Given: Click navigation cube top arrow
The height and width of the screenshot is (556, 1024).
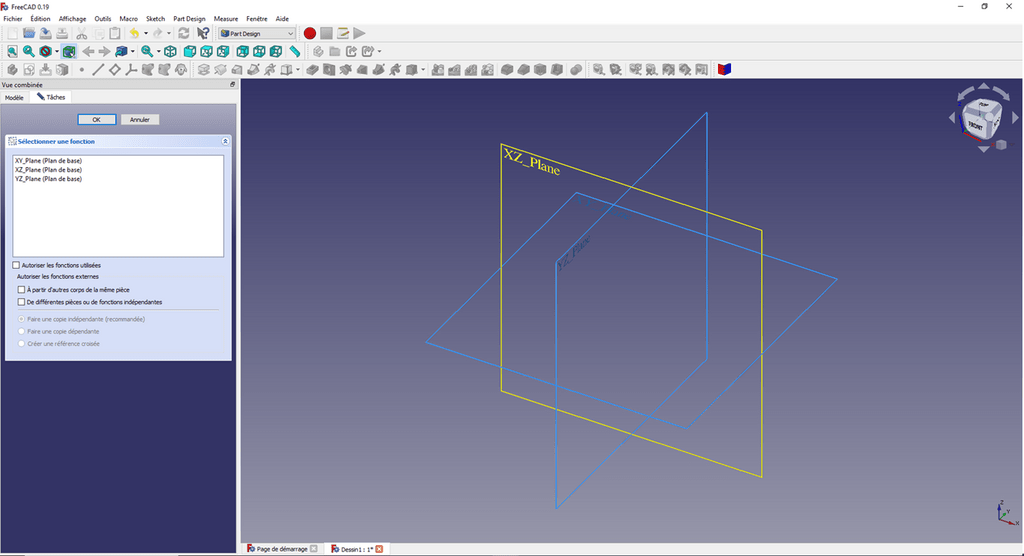Looking at the screenshot, I should 984,86.
